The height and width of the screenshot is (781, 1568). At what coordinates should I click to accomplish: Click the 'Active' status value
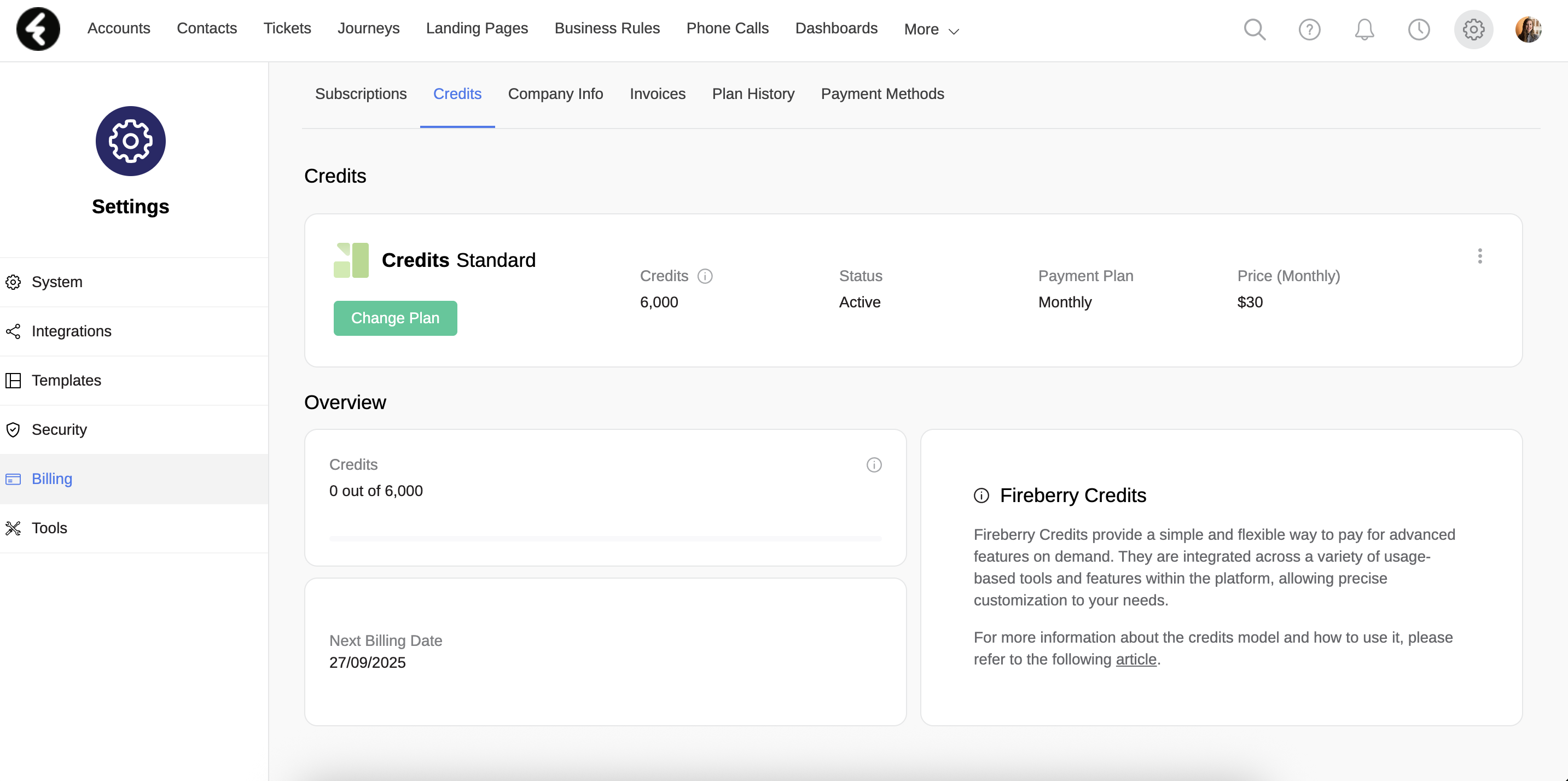[x=860, y=302]
